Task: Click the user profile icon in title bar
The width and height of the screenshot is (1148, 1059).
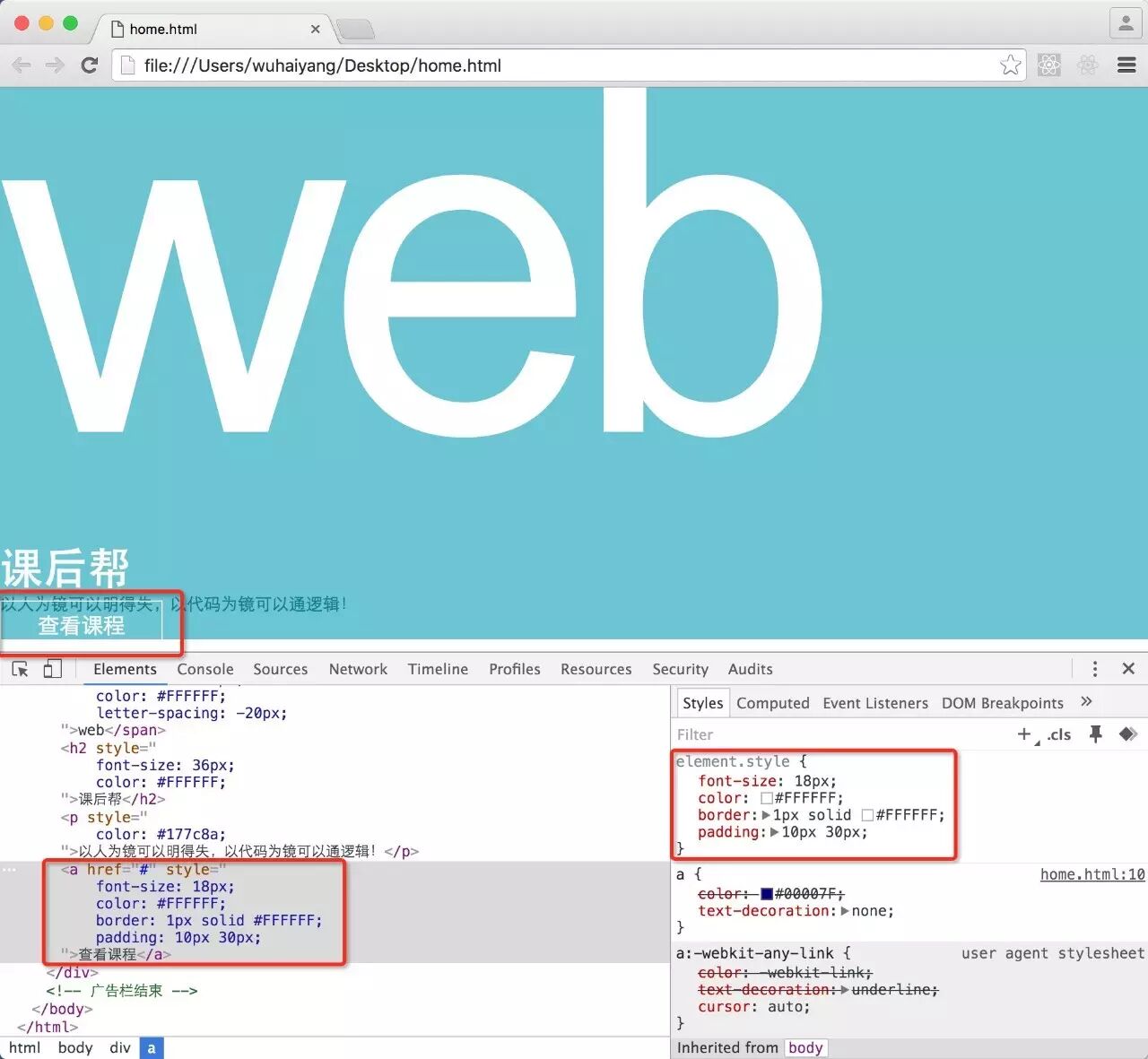Action: [x=1126, y=22]
